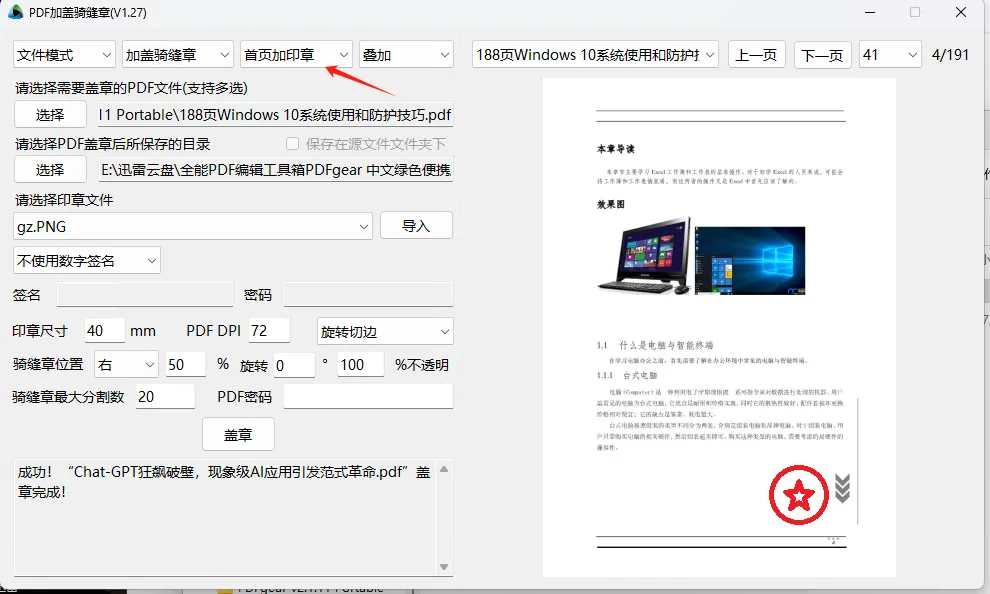Screen dimensions: 990x594
Task: Click the 盖章 button to apply stamp
Action: [x=239, y=434]
